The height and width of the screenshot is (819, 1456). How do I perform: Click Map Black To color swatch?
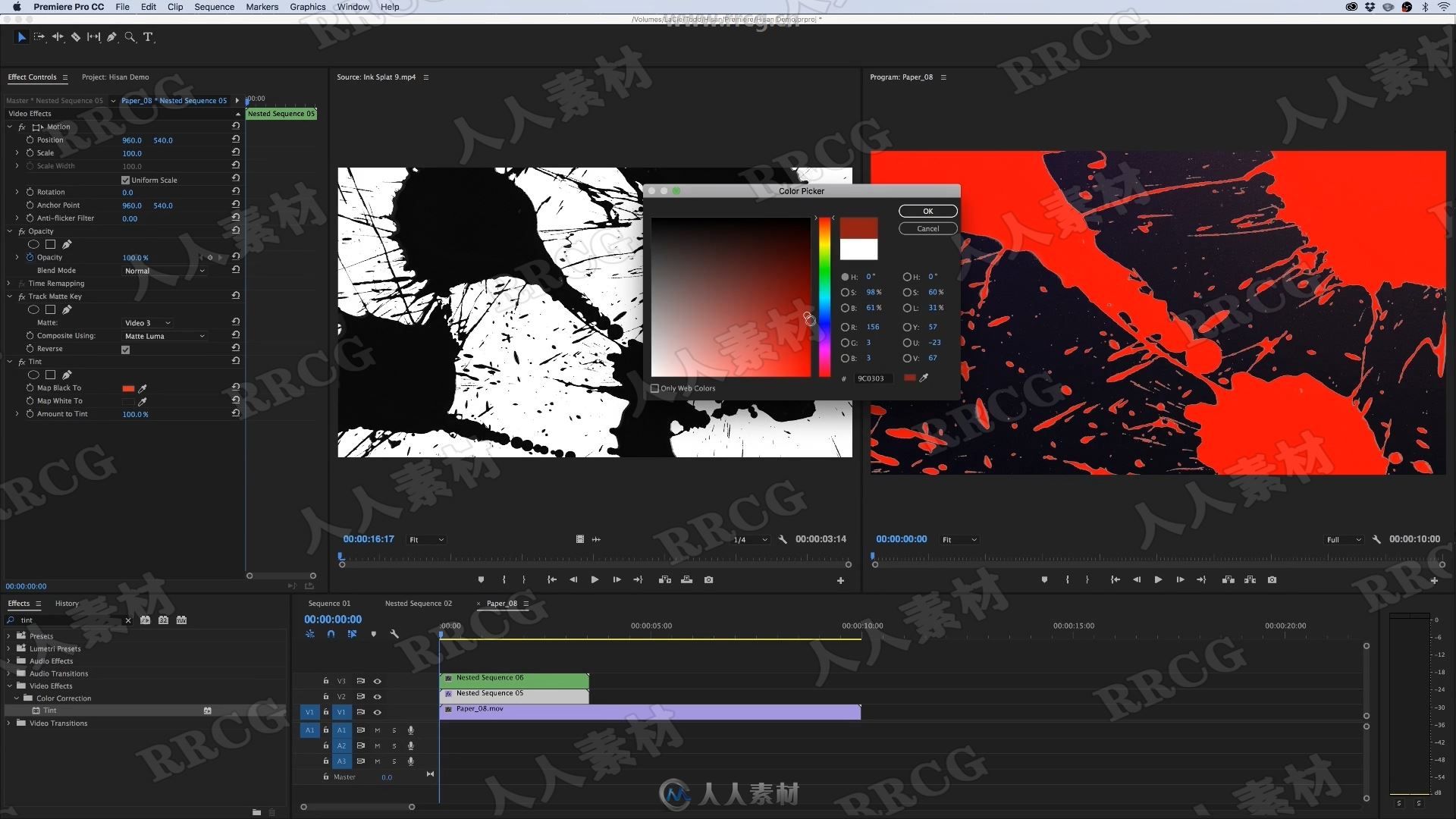(x=128, y=388)
